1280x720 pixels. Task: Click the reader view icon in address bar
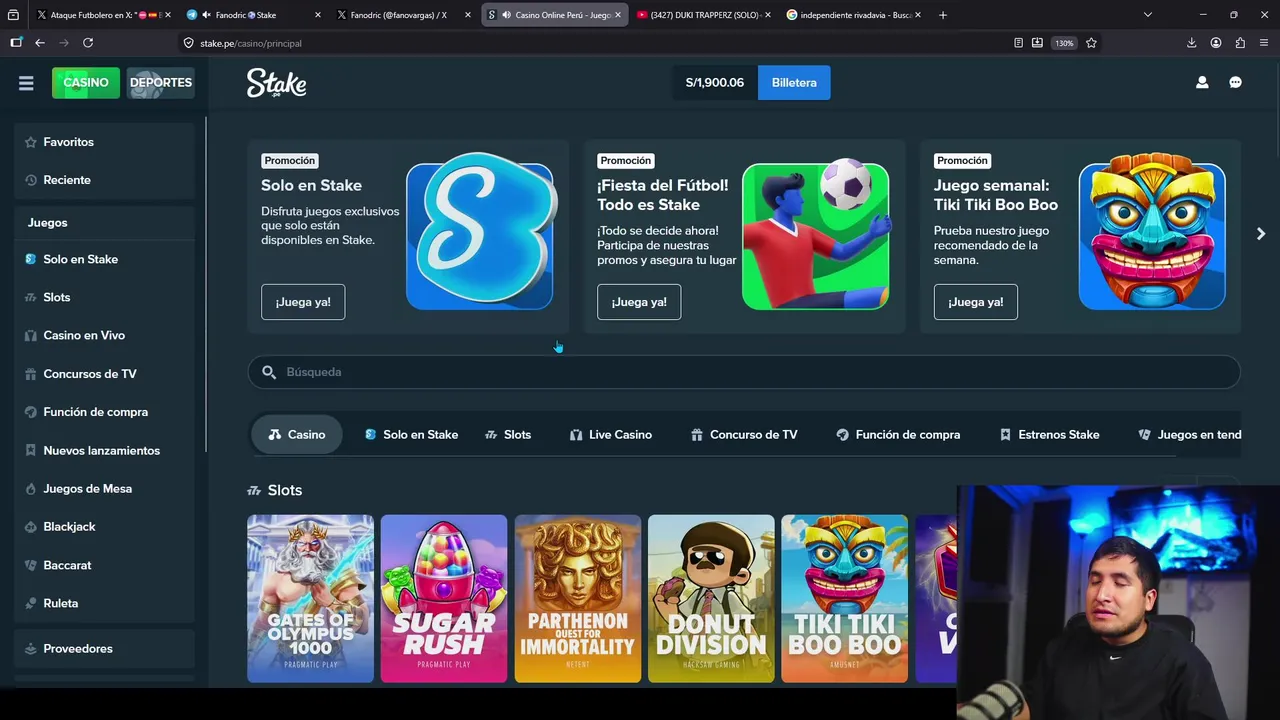tap(1018, 43)
